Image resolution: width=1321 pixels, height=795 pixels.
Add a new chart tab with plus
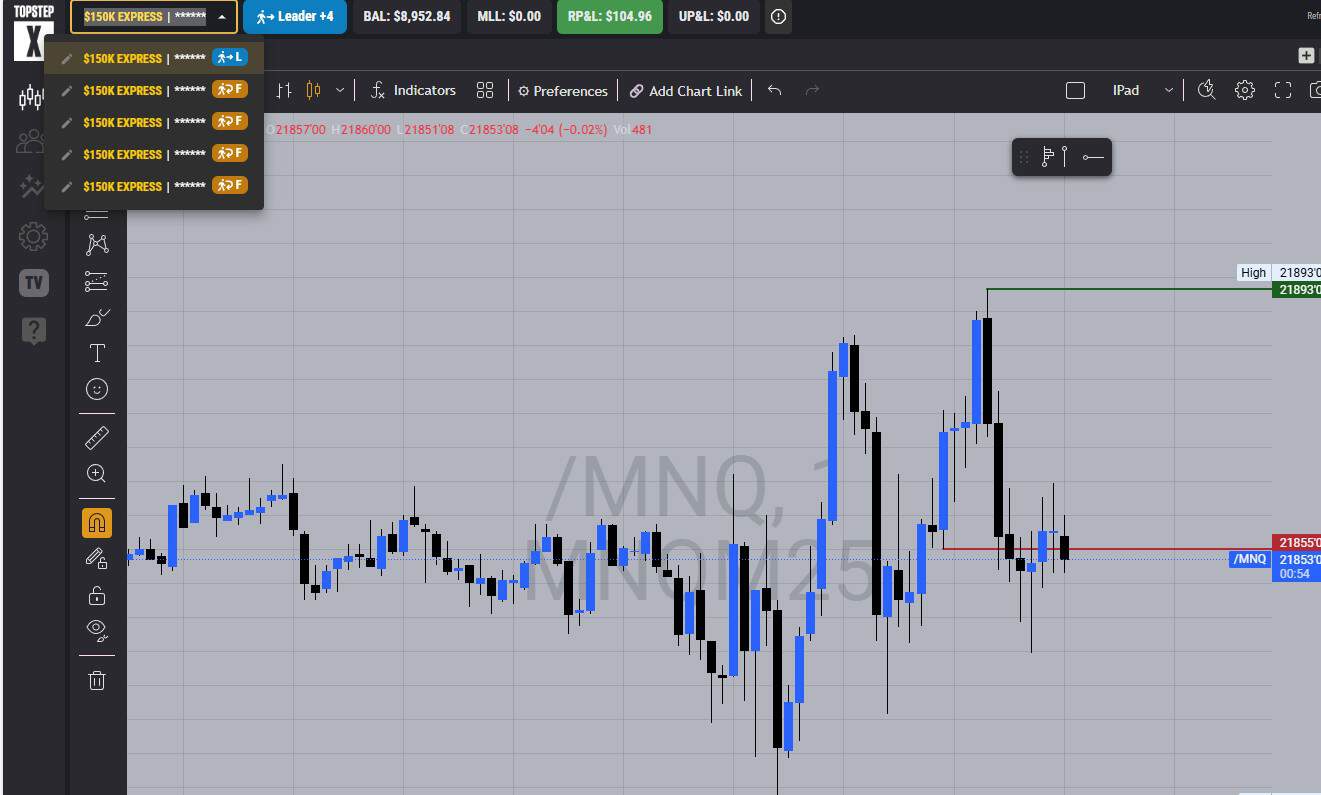(1306, 55)
